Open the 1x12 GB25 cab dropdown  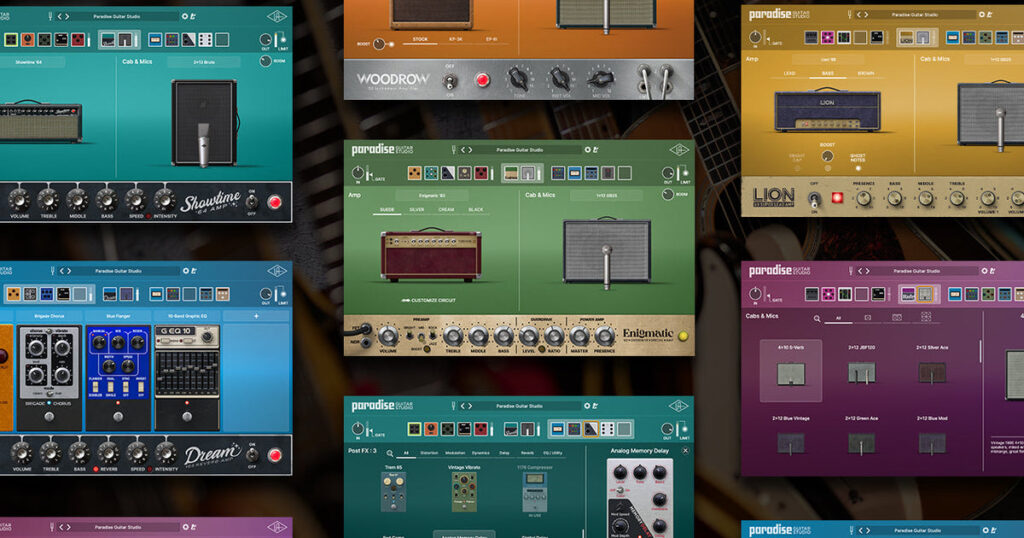[606, 195]
